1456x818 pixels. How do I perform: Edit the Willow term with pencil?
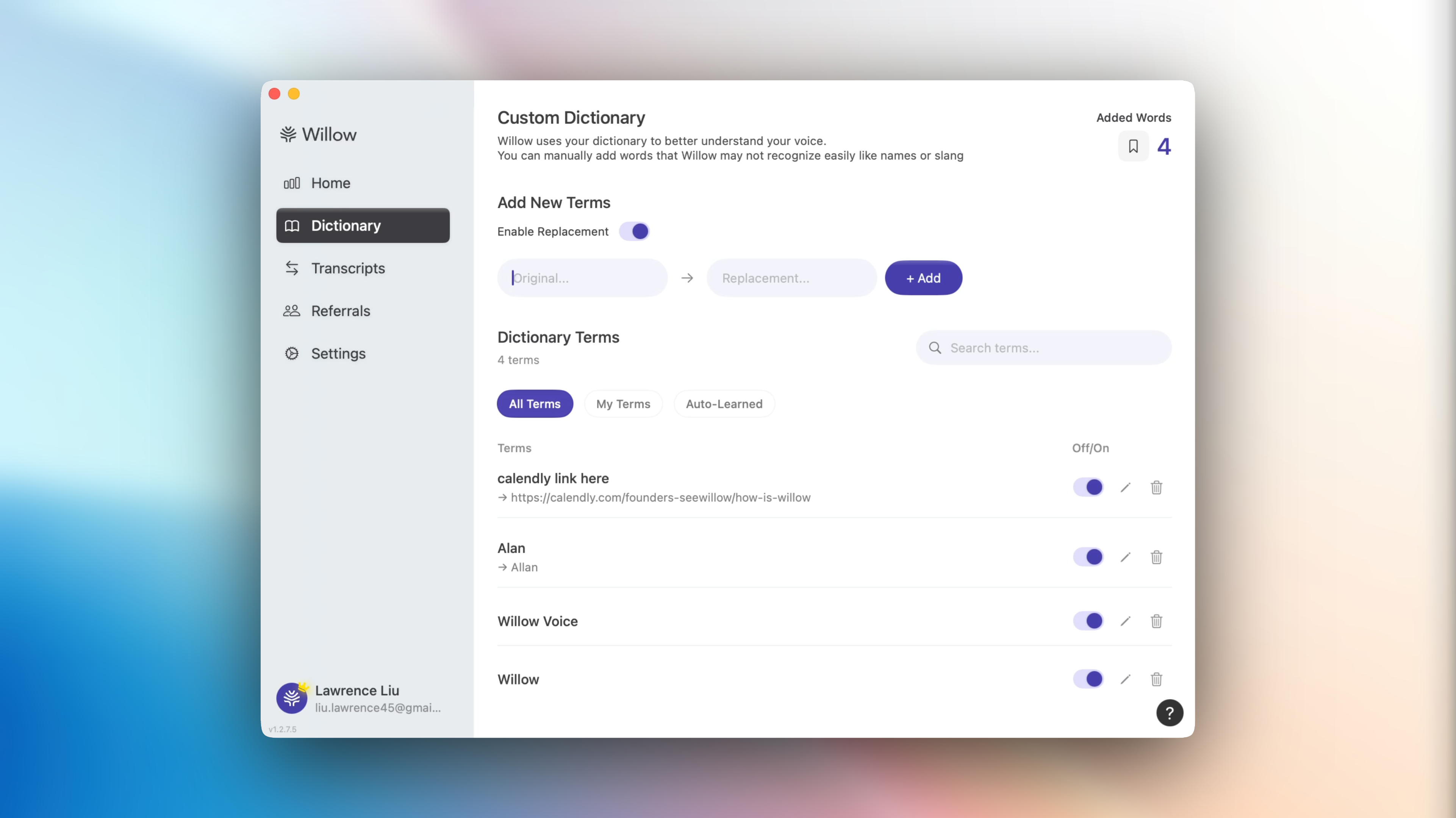click(x=1125, y=679)
